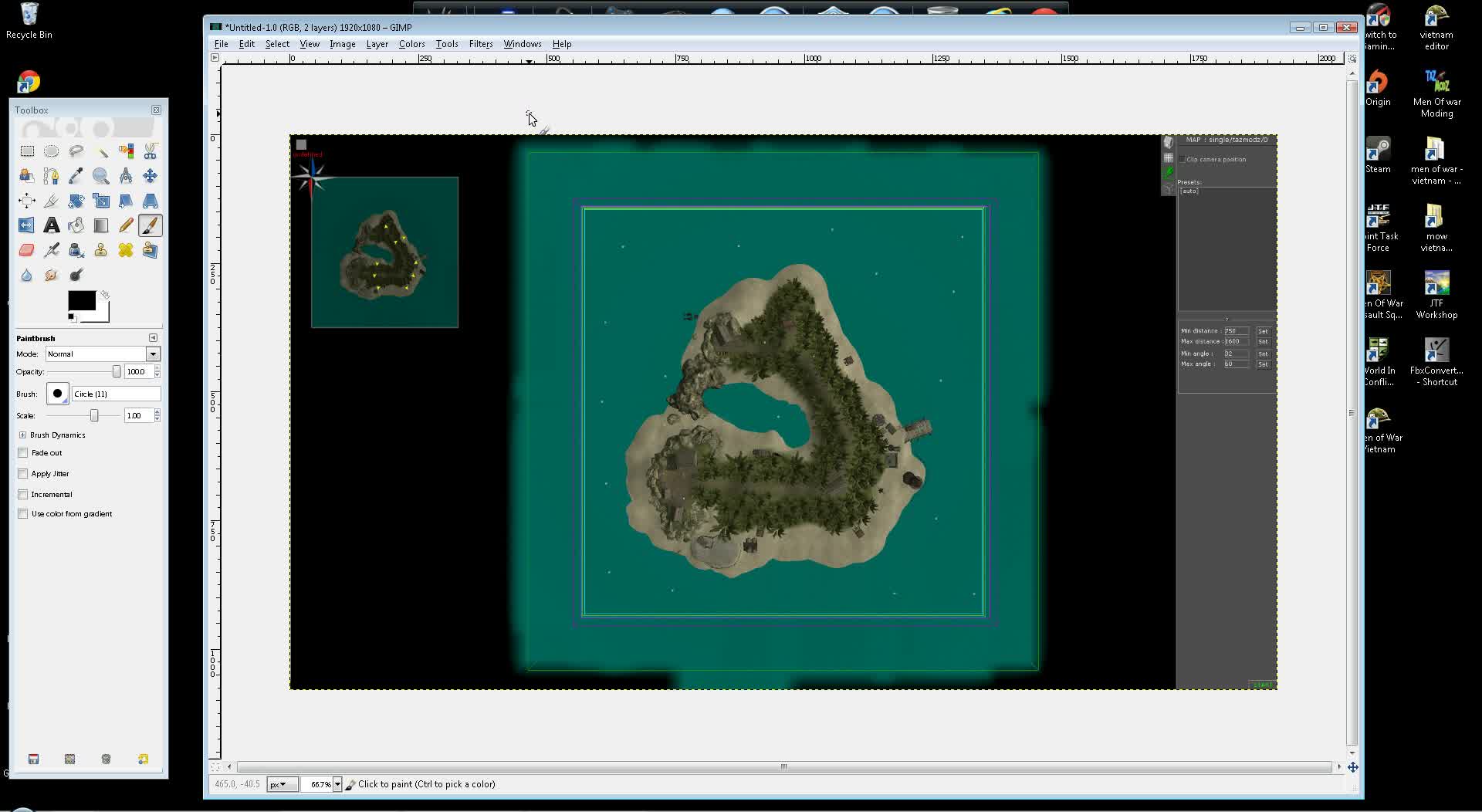Tick Clip camera position in map panel

tap(1182, 159)
